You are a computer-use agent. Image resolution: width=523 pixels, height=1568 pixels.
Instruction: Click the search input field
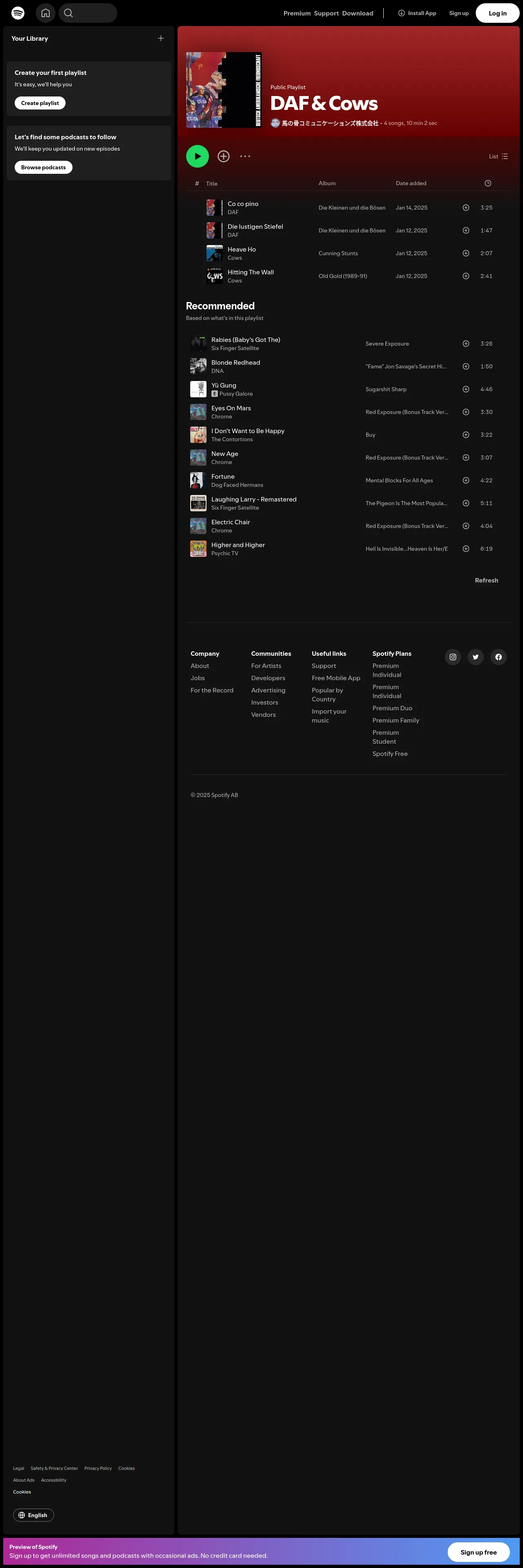[88, 13]
